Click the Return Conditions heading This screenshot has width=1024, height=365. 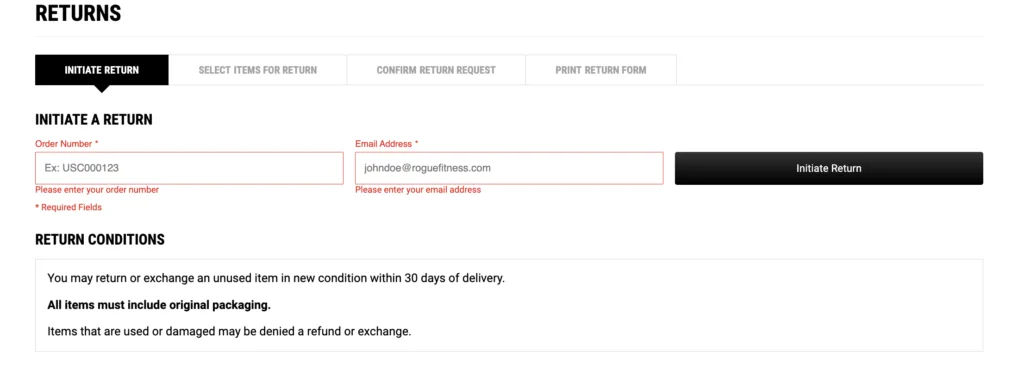click(100, 240)
